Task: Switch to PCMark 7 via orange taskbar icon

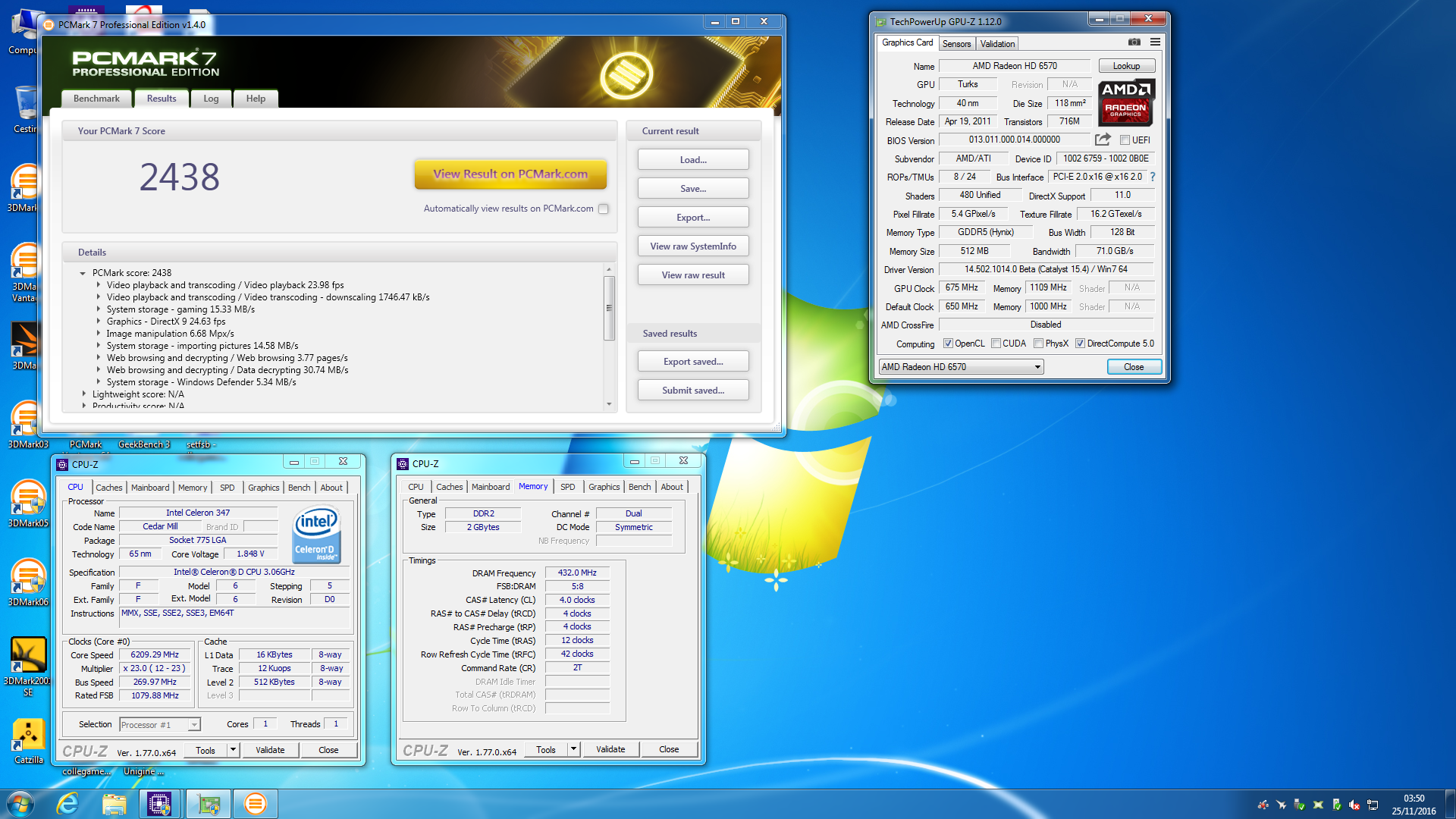Action: pyautogui.click(x=256, y=804)
